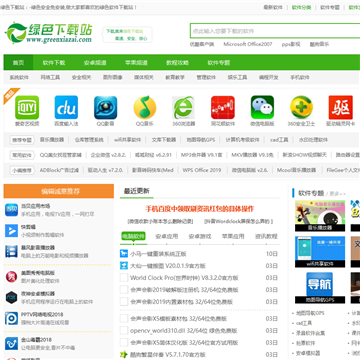Open 软件专题 in the green nav bar
Image resolution: width=360 pixels, height=360 pixels.
click(219, 63)
